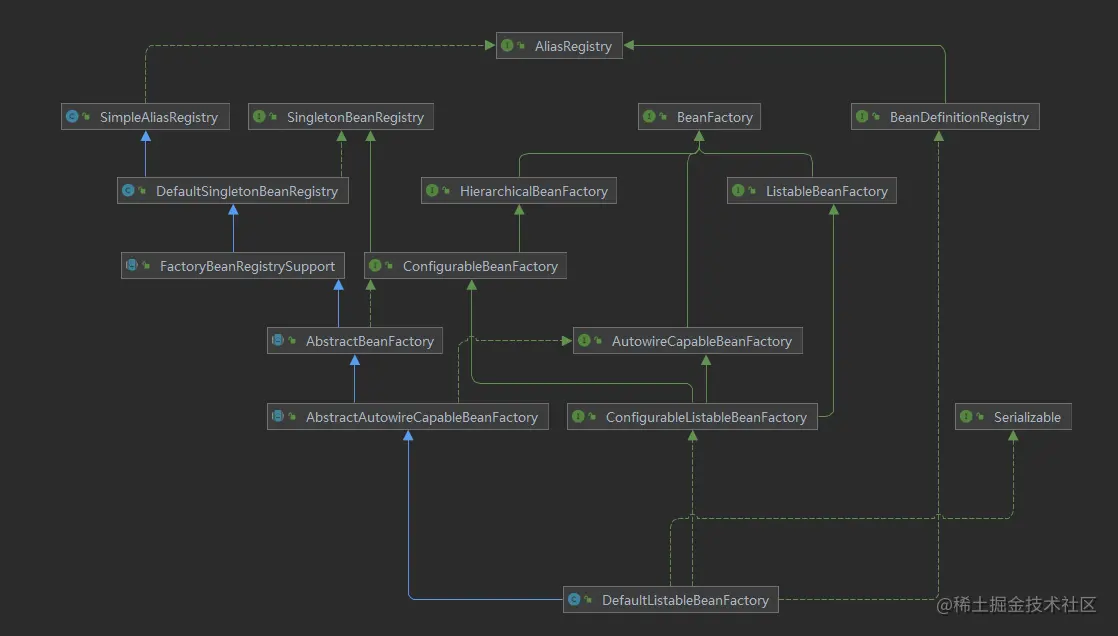The image size is (1118, 636).
Task: Select the BeanDefinitionRegistry label
Action: click(959, 117)
